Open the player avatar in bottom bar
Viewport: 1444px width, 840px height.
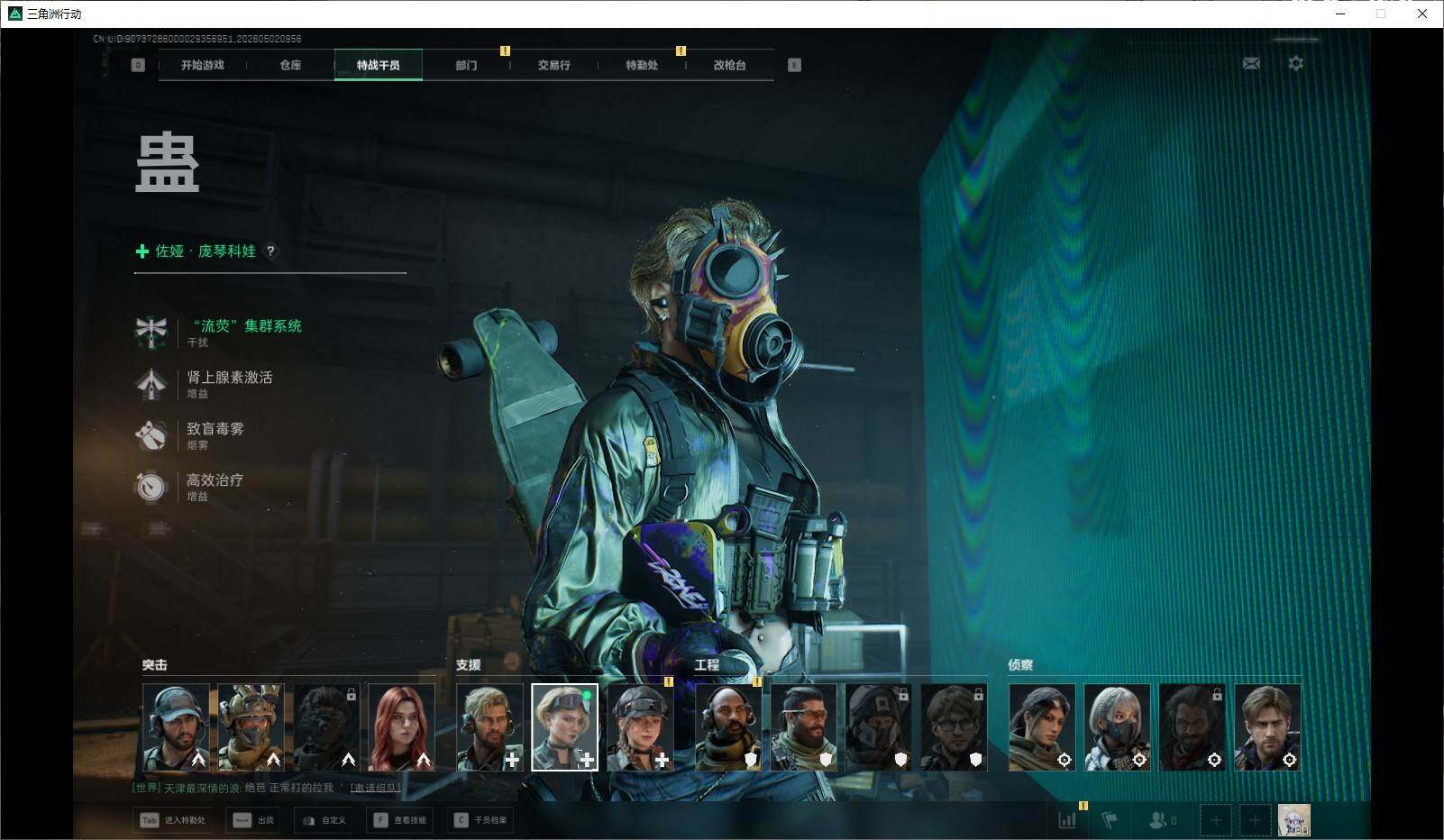[x=1294, y=820]
